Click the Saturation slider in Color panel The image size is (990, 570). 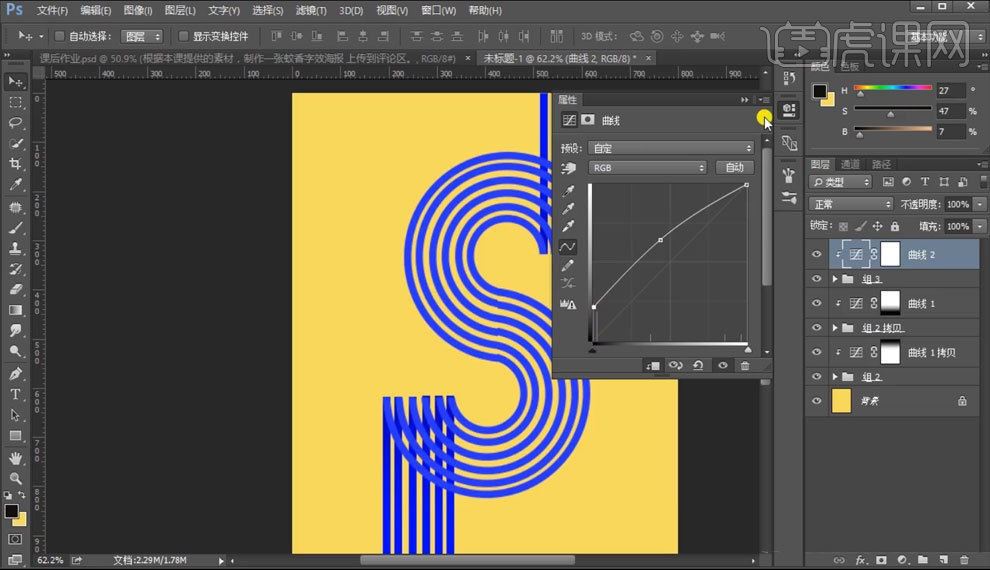pyautogui.click(x=893, y=109)
